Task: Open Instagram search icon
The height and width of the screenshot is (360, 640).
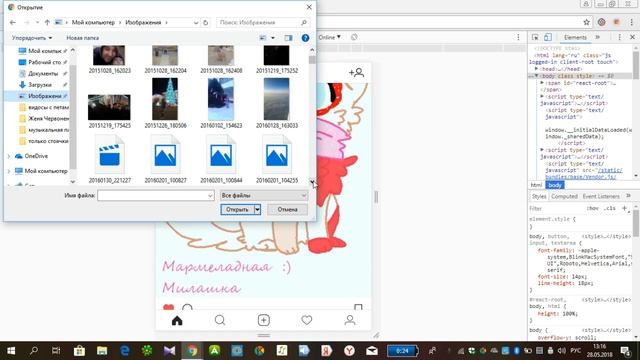Action: click(220, 320)
